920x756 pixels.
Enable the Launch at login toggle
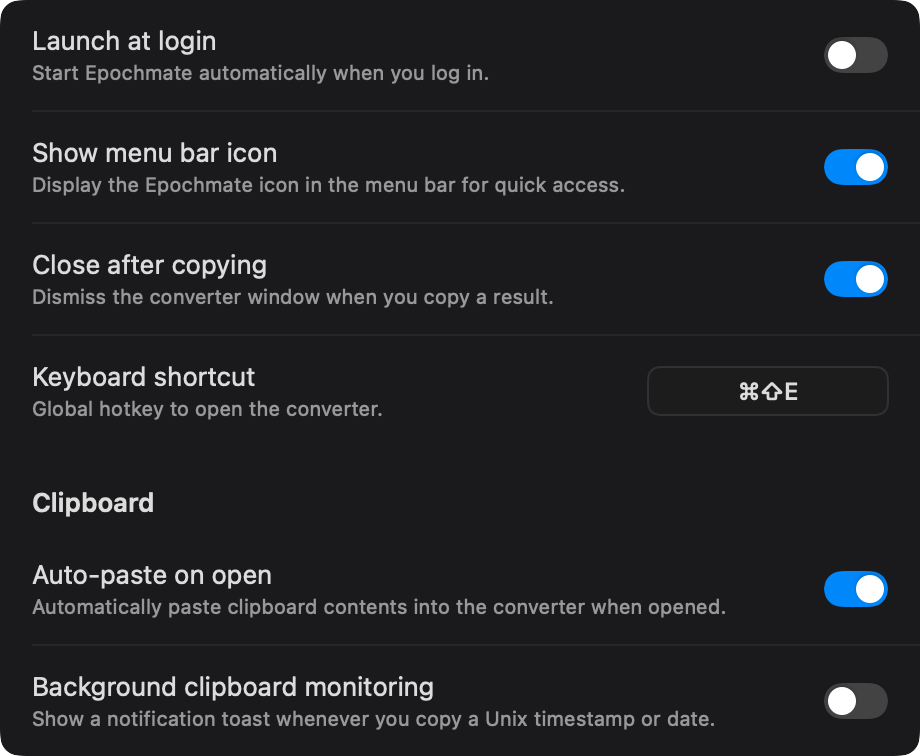point(856,56)
